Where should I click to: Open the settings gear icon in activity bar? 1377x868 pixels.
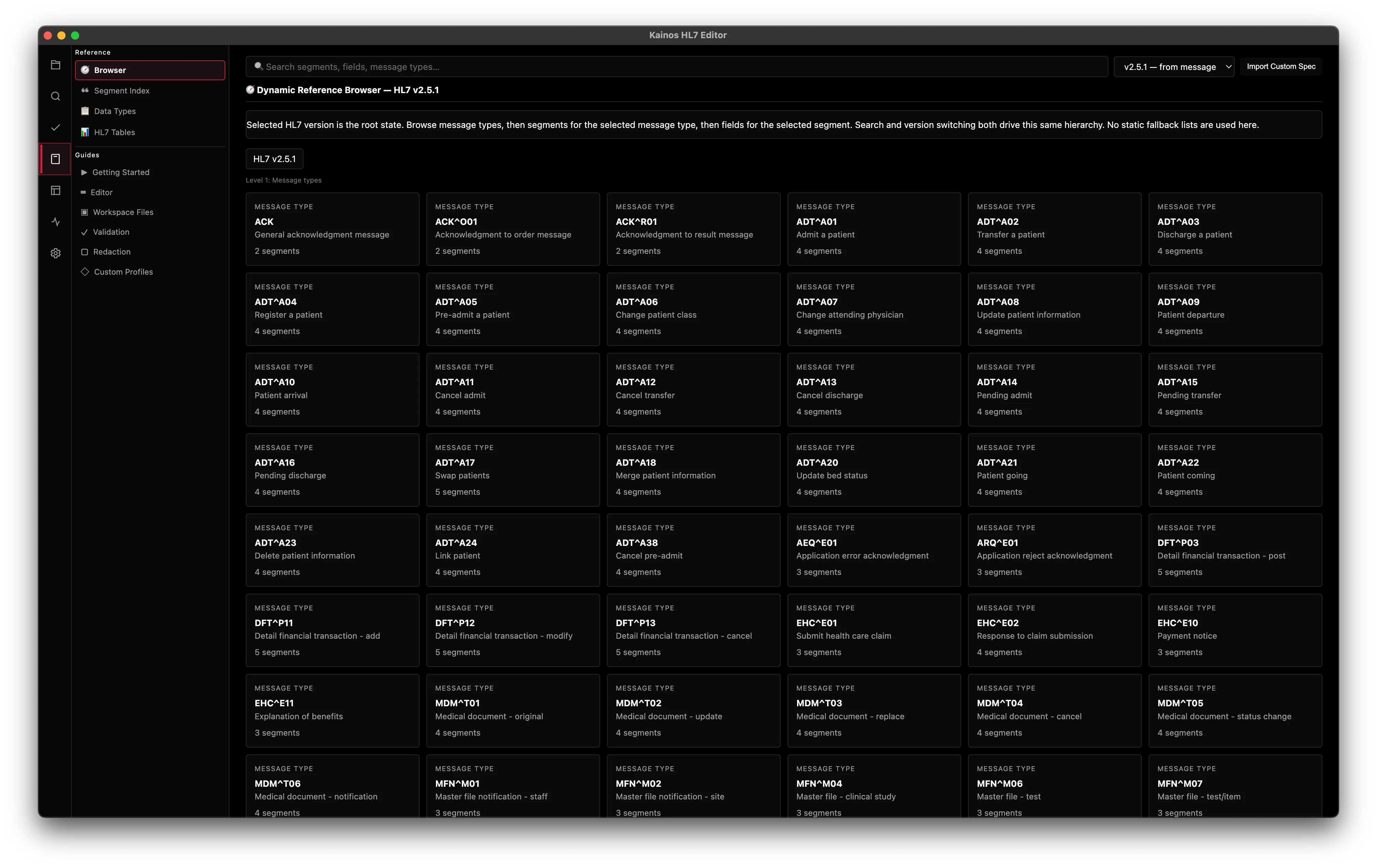pos(55,253)
